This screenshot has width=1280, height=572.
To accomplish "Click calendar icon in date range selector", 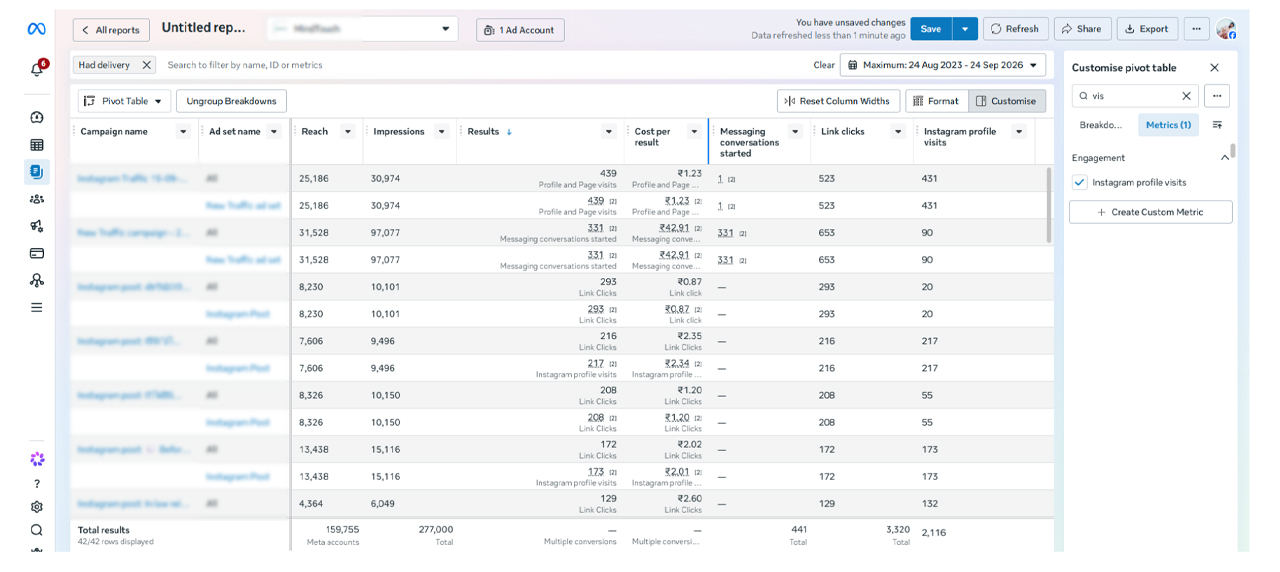I will tap(853, 65).
